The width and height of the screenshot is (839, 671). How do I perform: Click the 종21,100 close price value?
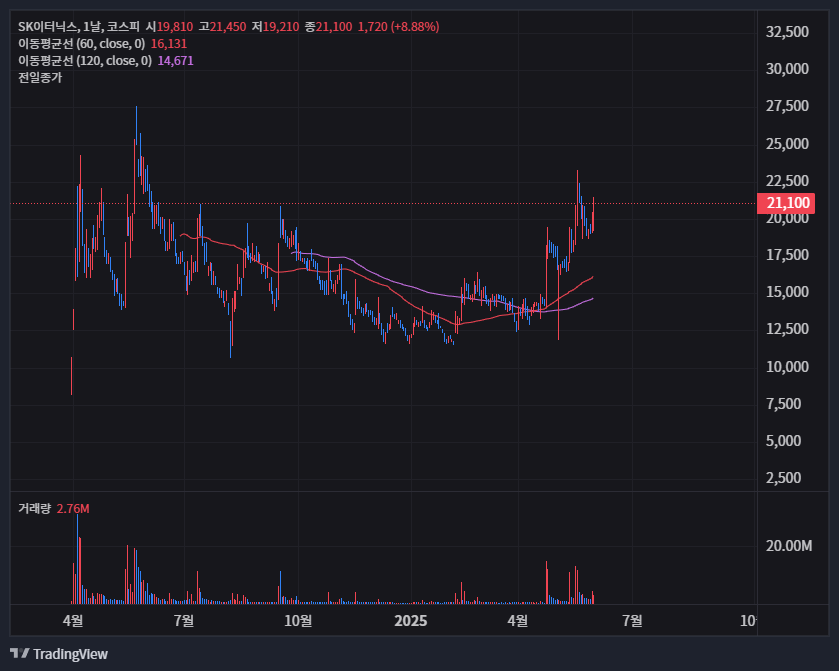pyautogui.click(x=329, y=27)
